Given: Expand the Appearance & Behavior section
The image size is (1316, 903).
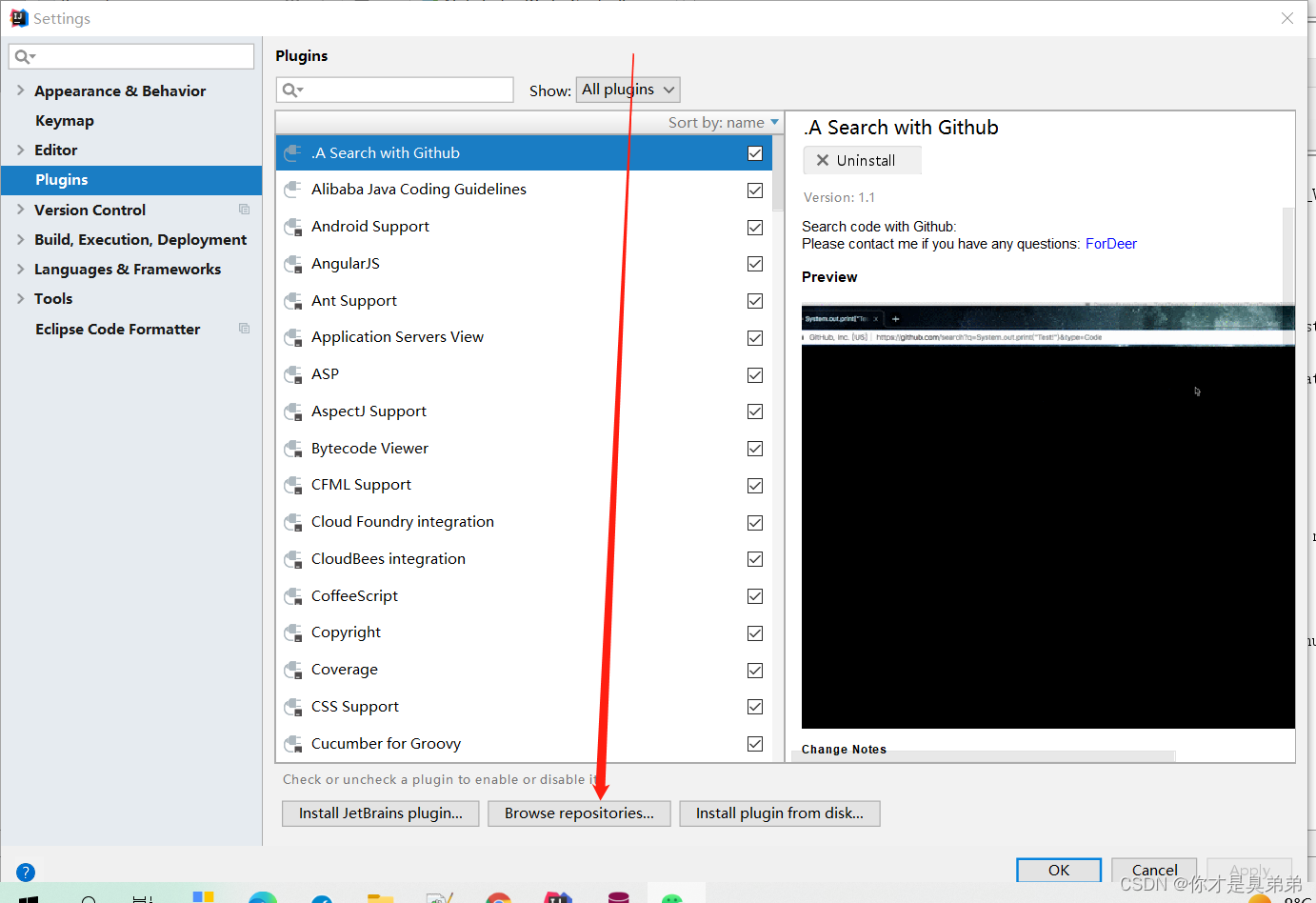Looking at the screenshot, I should click(21, 90).
